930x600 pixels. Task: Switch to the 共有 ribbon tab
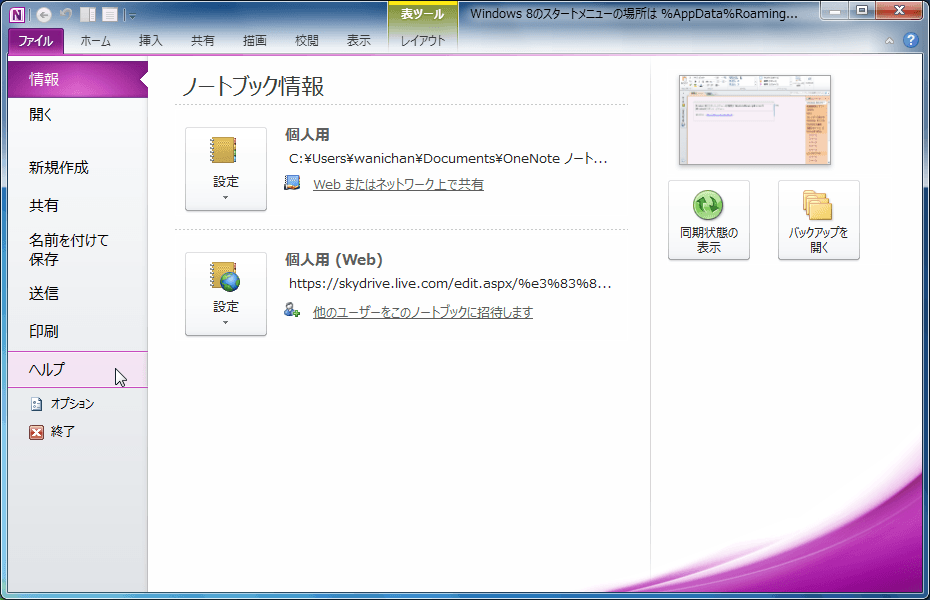point(202,40)
